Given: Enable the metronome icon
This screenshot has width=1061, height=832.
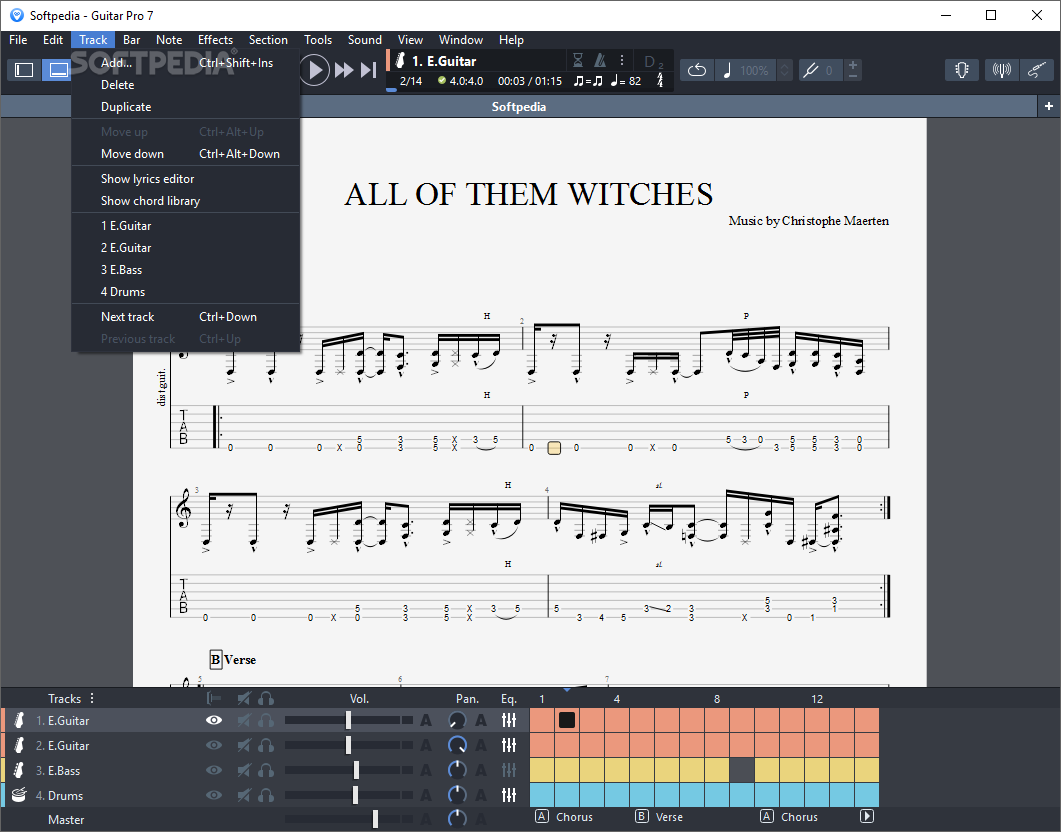Looking at the screenshot, I should (600, 61).
